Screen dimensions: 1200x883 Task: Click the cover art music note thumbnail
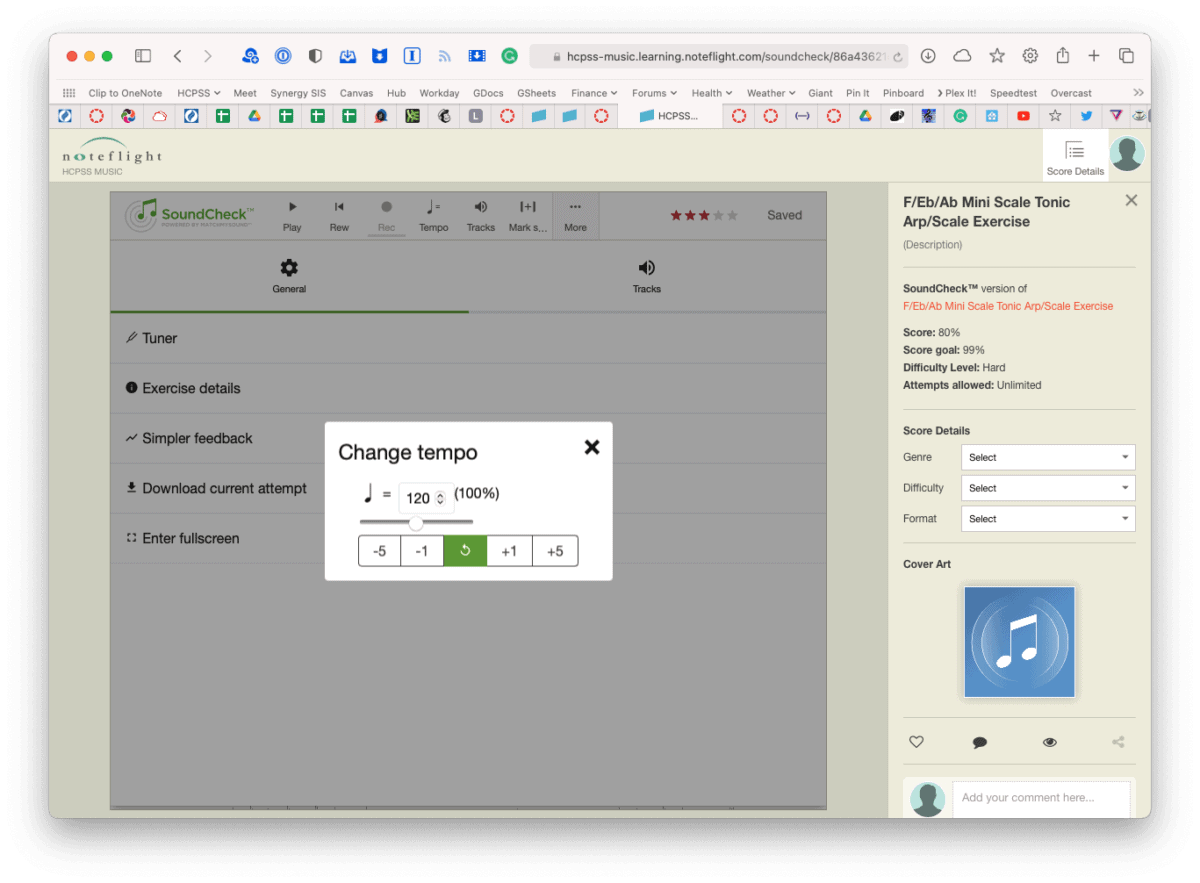coord(1019,642)
